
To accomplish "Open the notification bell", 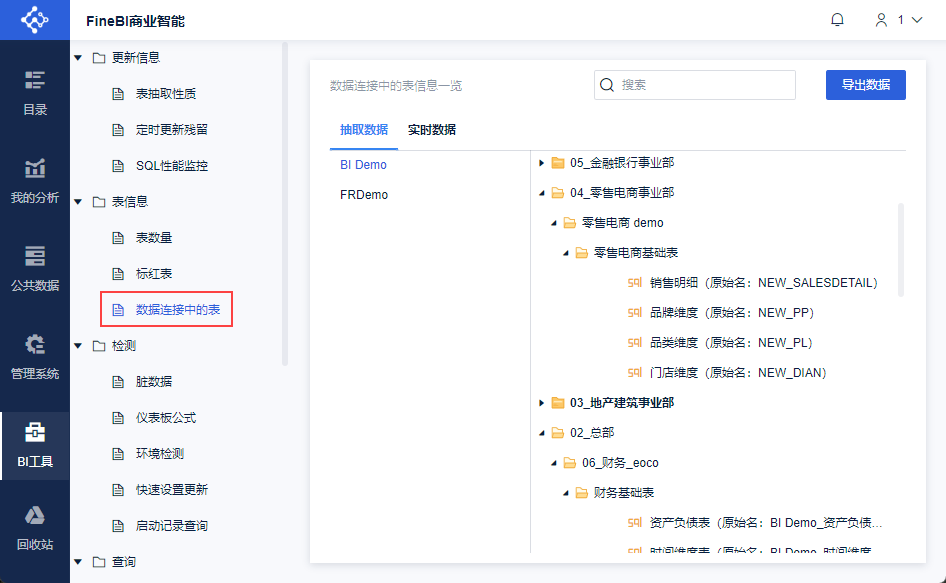I will pyautogui.click(x=838, y=20).
